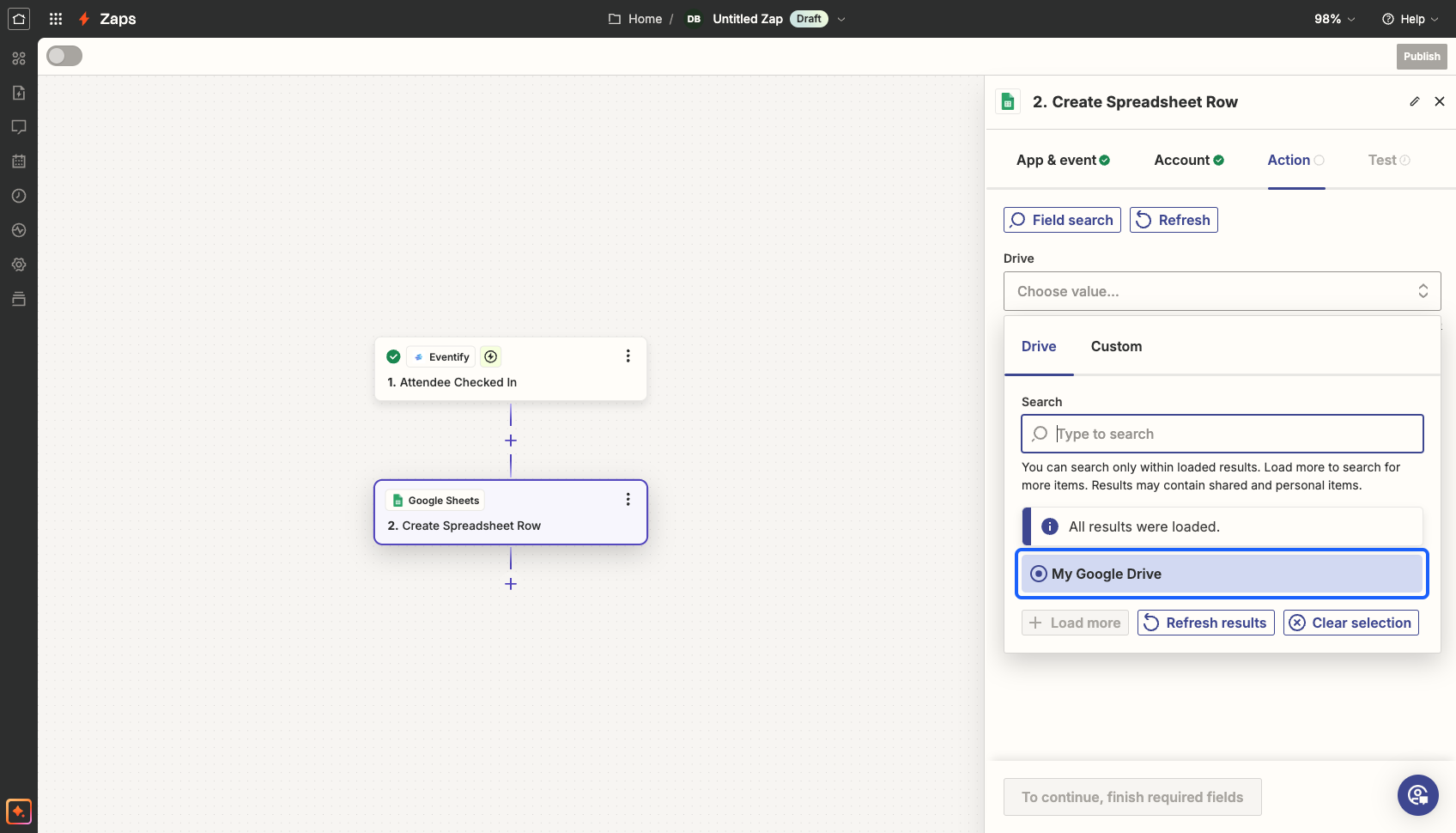
Task: Open the Help dropdown menu
Action: (x=1410, y=19)
